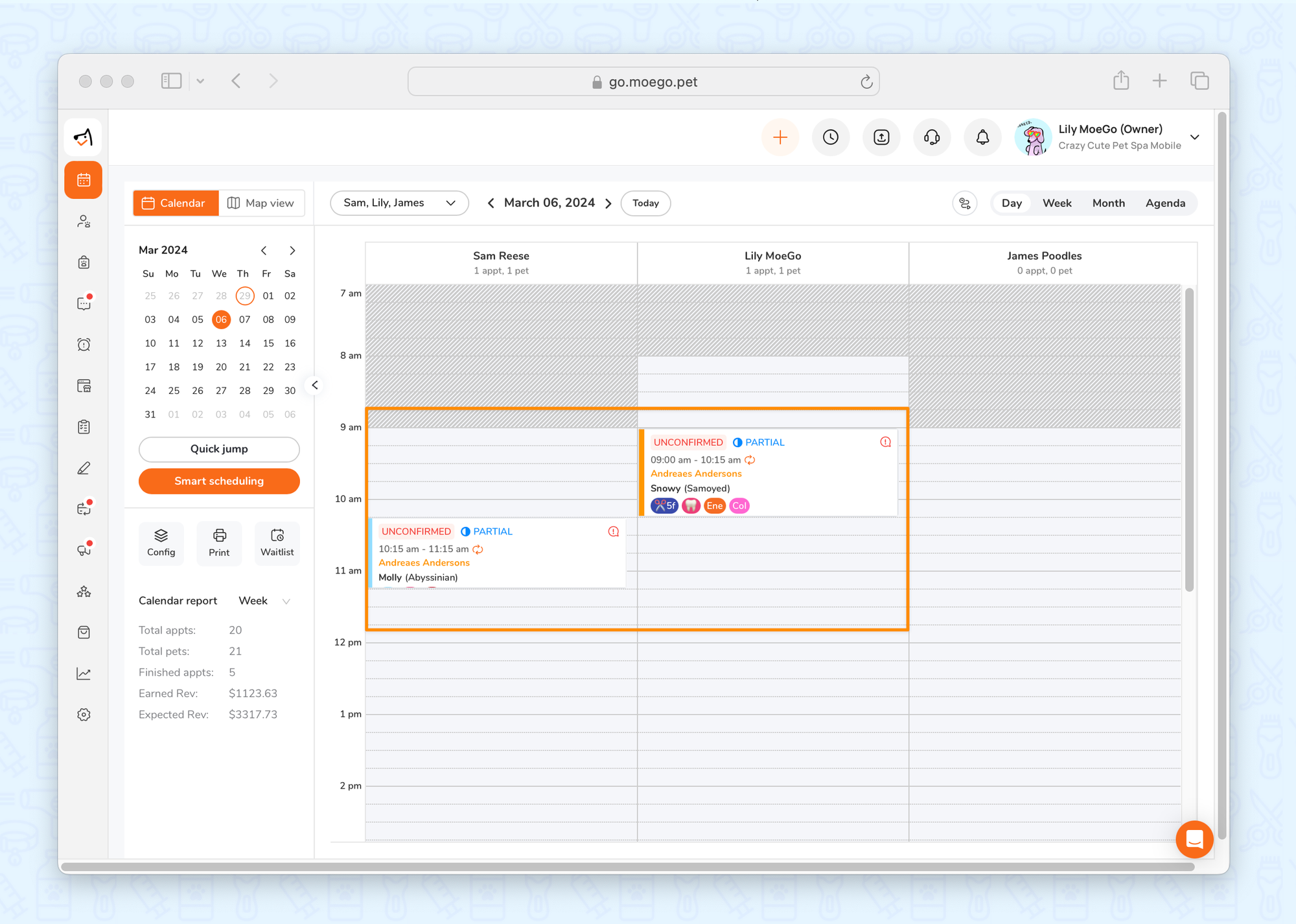
Task: Click the notification bell icon
Action: [x=982, y=137]
